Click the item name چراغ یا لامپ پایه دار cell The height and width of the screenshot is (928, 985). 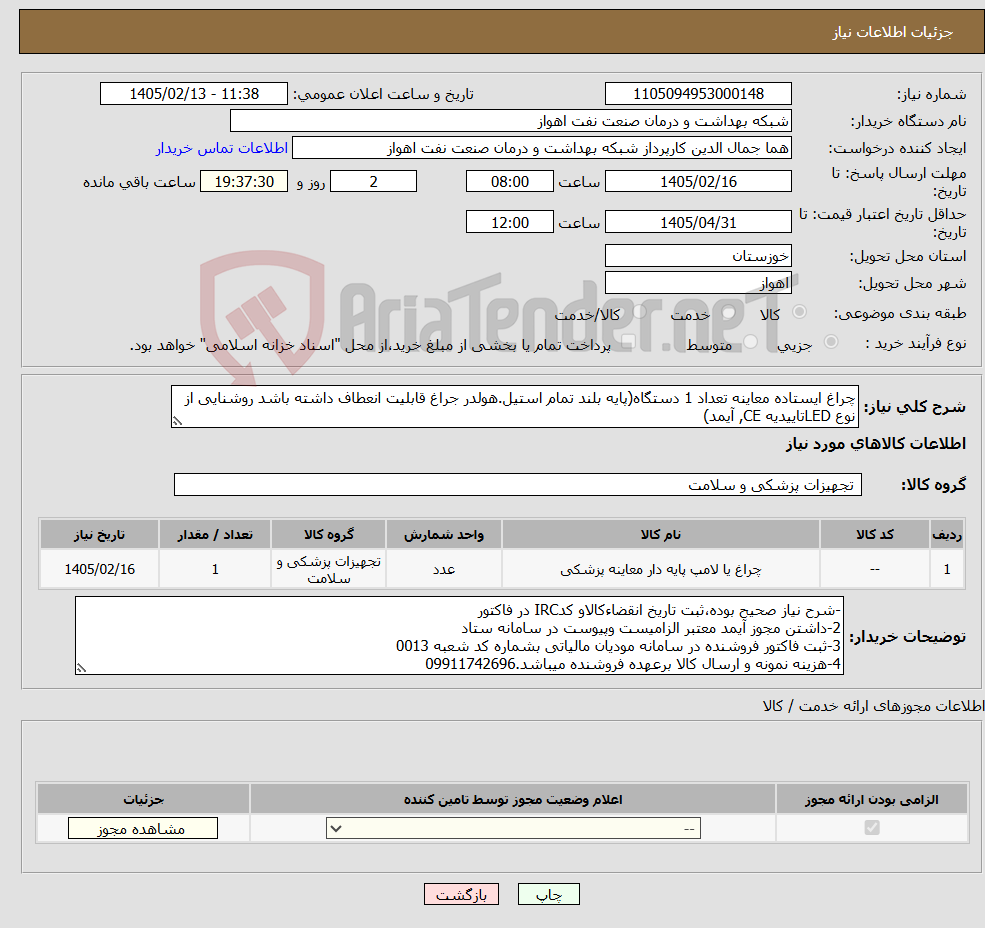660,569
